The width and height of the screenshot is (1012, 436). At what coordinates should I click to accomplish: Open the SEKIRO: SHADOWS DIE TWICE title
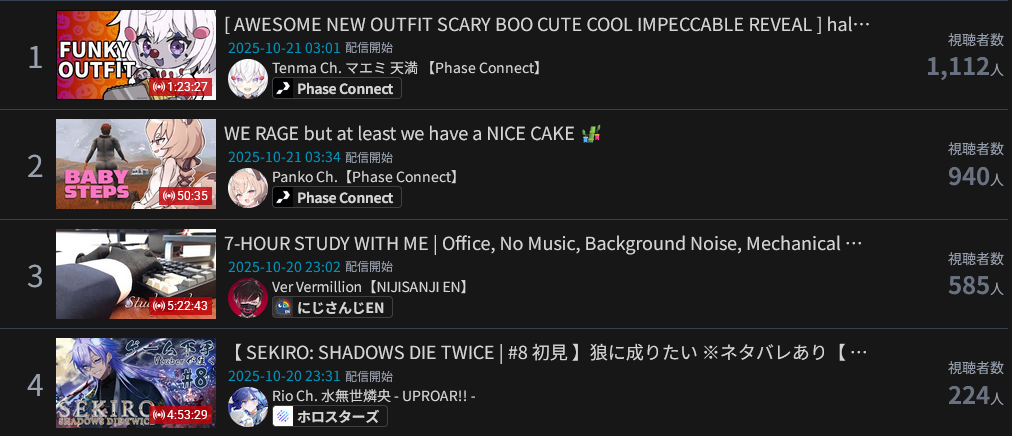coord(547,352)
